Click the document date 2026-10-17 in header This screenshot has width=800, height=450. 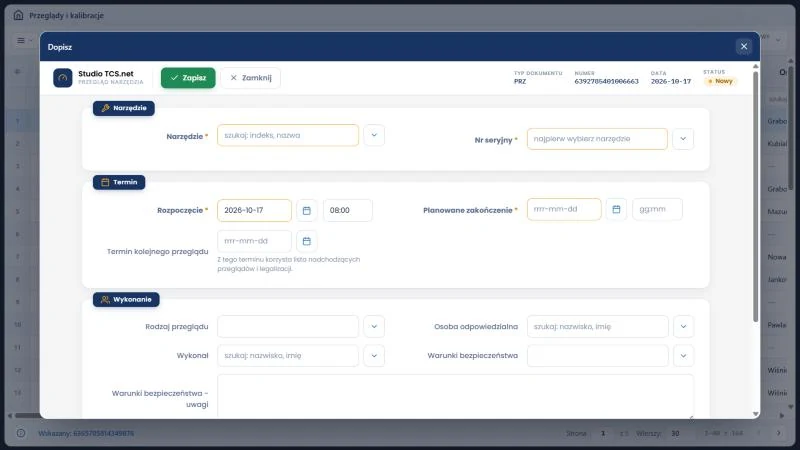coord(670,82)
